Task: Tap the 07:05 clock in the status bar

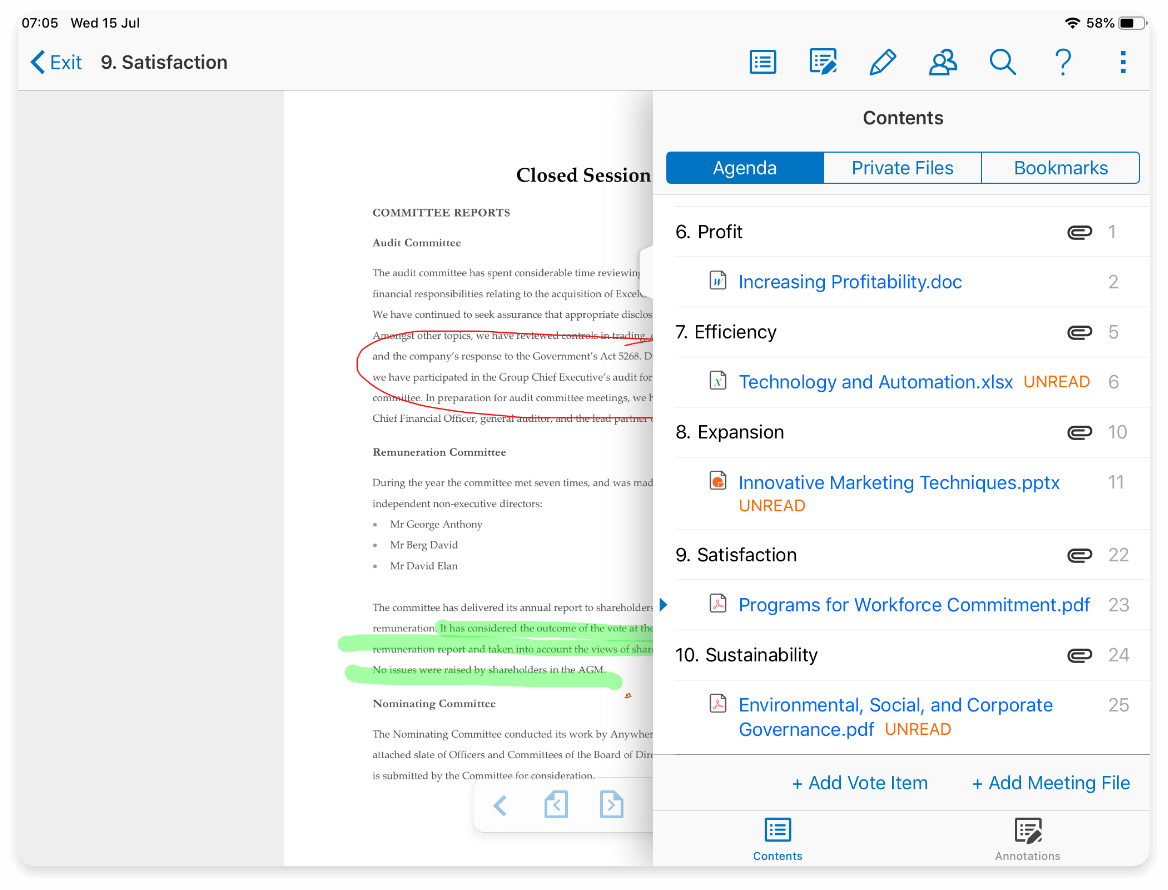Action: pyautogui.click(x=39, y=23)
